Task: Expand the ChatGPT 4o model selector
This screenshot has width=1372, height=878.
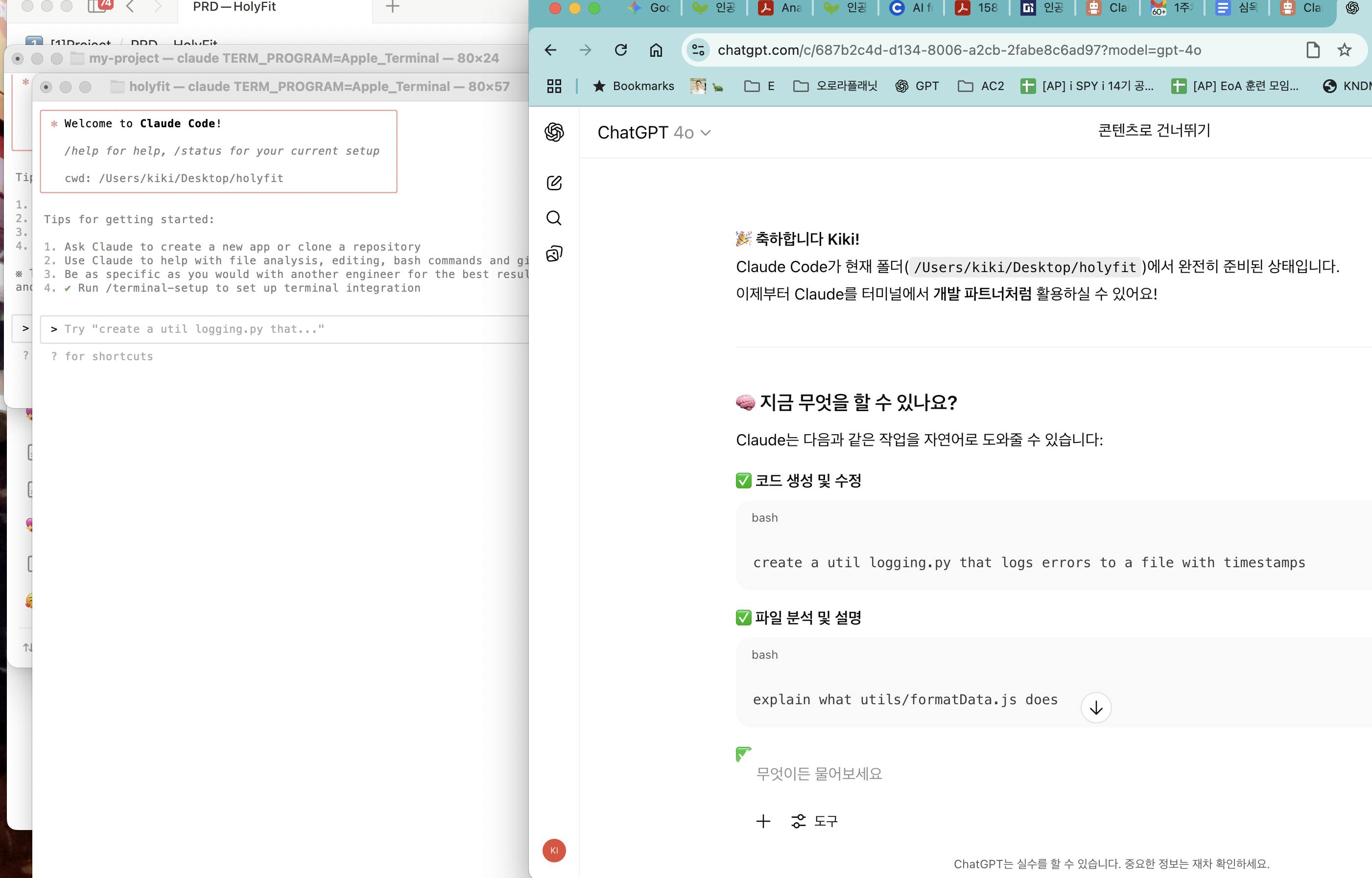Action: (654, 133)
